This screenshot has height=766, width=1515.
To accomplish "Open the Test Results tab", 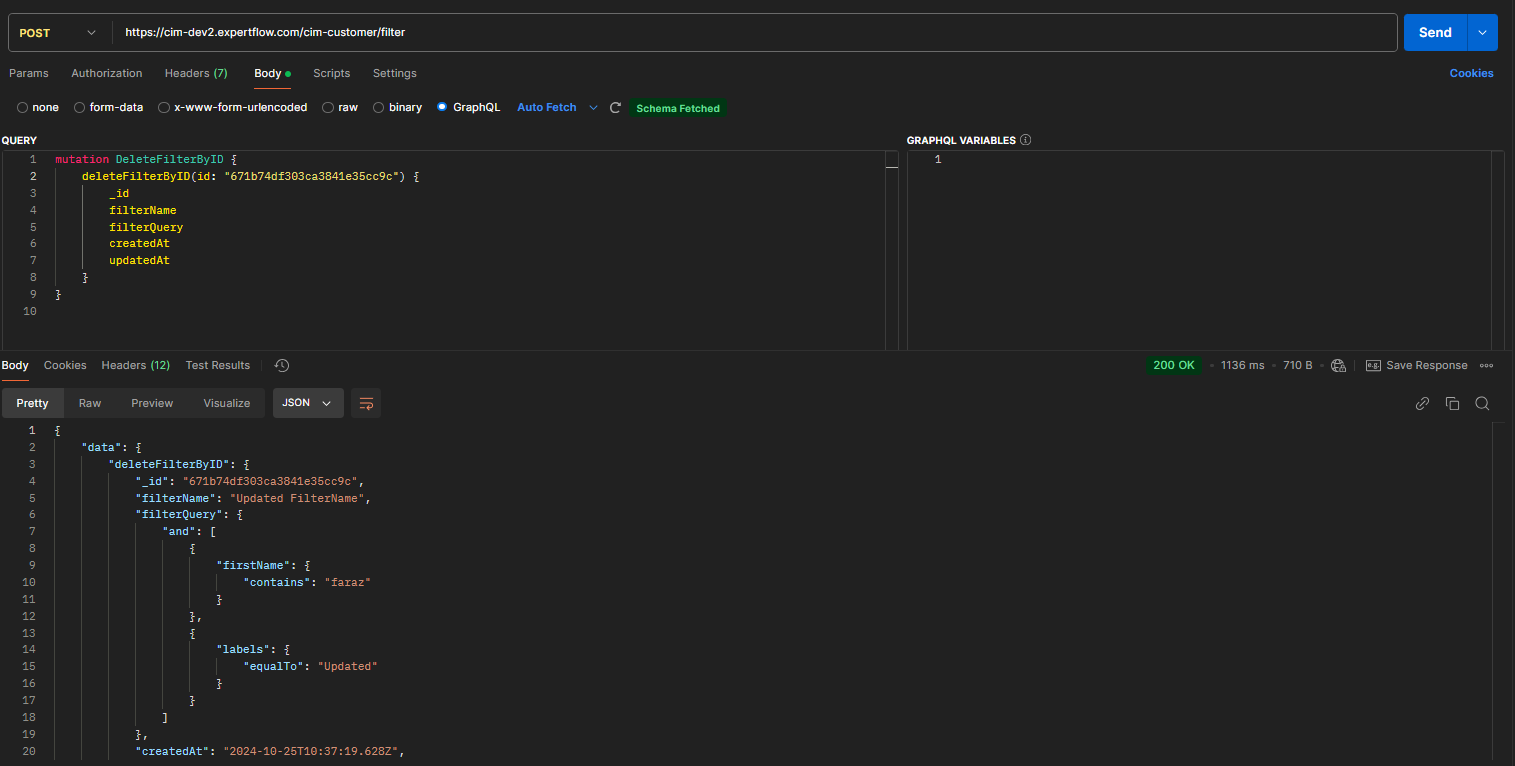I will (x=217, y=366).
